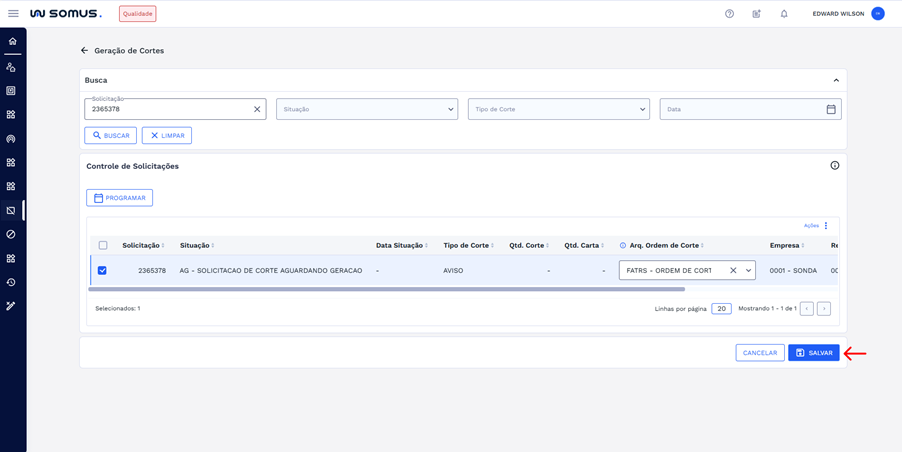This screenshot has width=902, height=452.
Task: Open the history clock icon in the sidebar
Action: click(11, 282)
